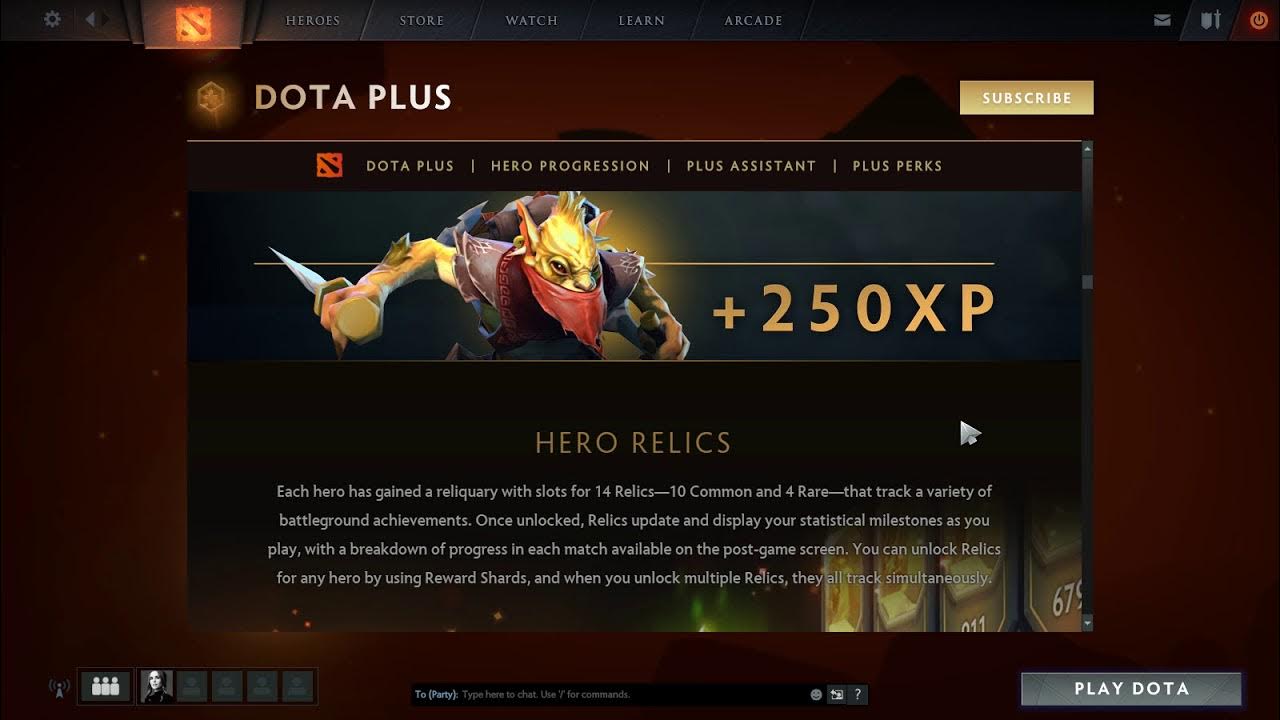Image resolution: width=1280 pixels, height=720 pixels.
Task: Click the Dota Plus hexagon badge icon
Action: (211, 97)
